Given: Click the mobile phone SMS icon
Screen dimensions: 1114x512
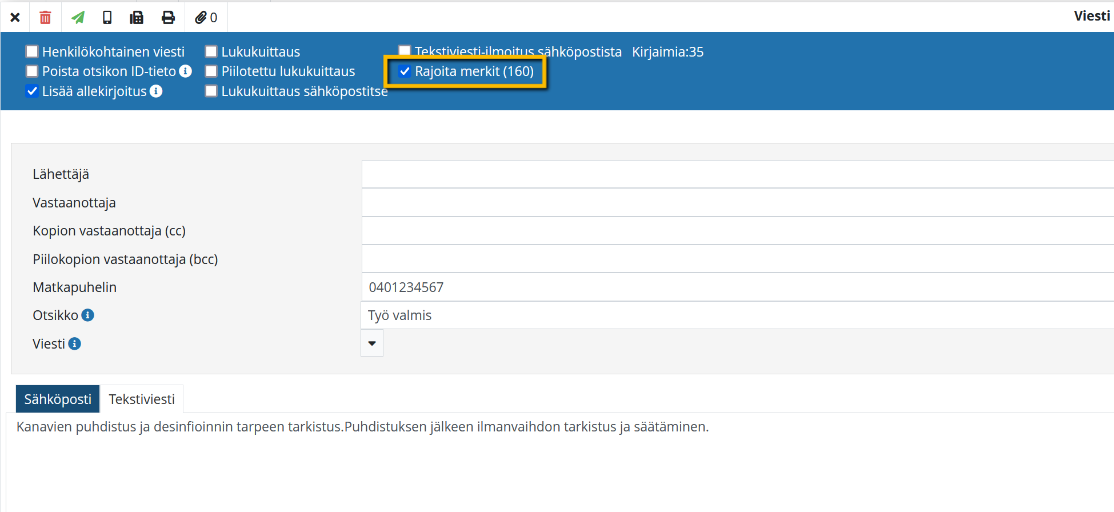Looking at the screenshot, I should click(x=108, y=17).
